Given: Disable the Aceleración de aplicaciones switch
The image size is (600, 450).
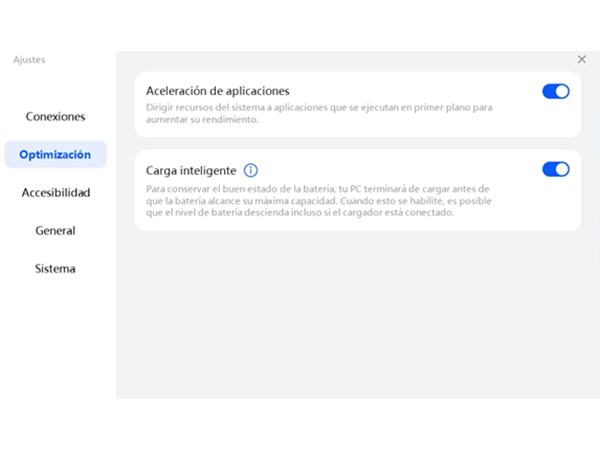Looking at the screenshot, I should [556, 91].
